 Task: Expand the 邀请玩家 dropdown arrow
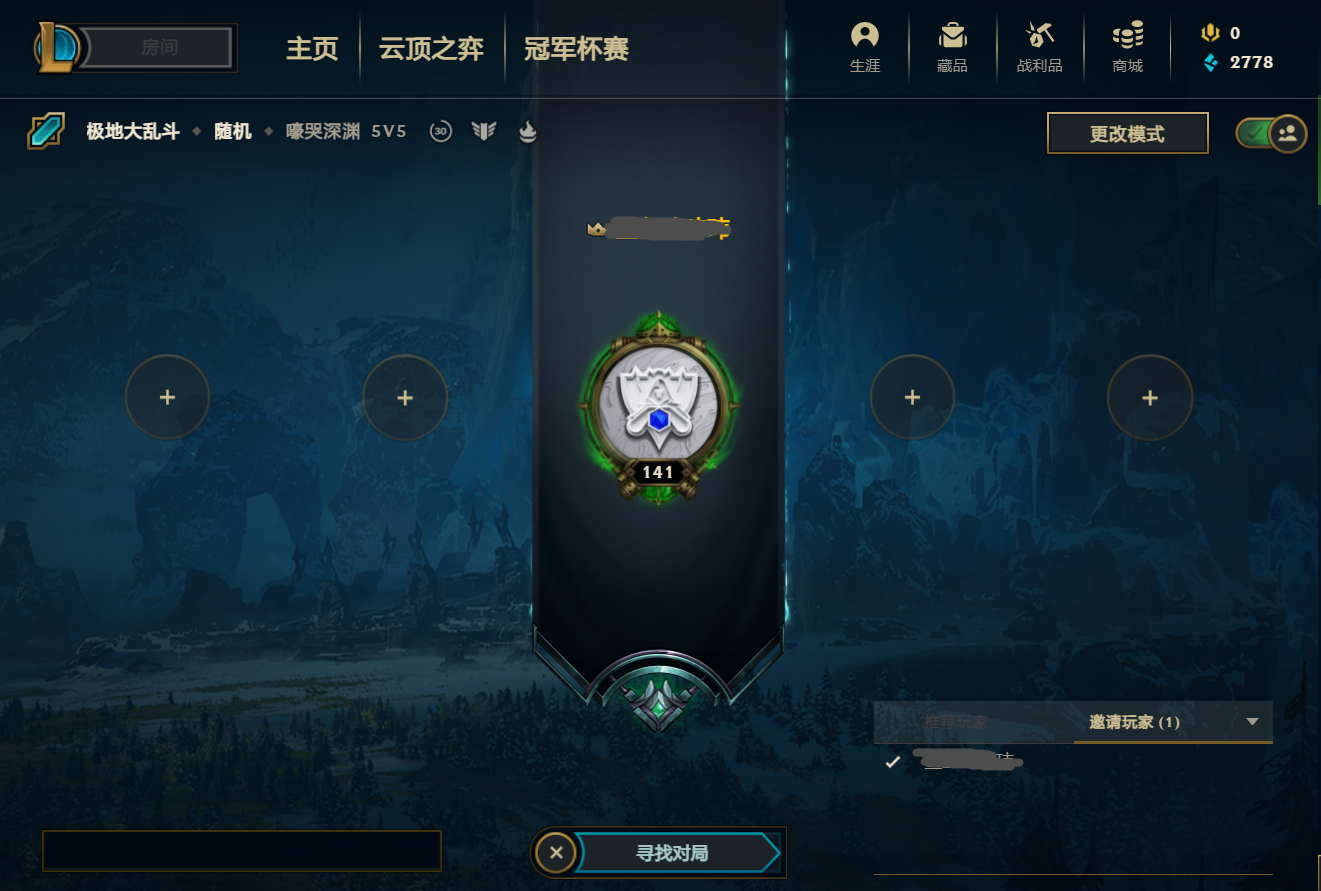tap(1253, 722)
